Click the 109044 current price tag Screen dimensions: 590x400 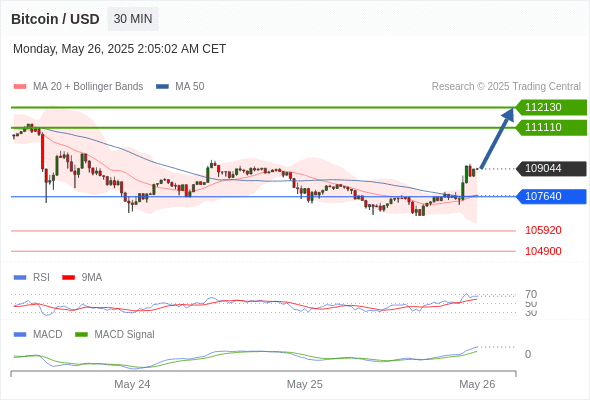(x=551, y=168)
